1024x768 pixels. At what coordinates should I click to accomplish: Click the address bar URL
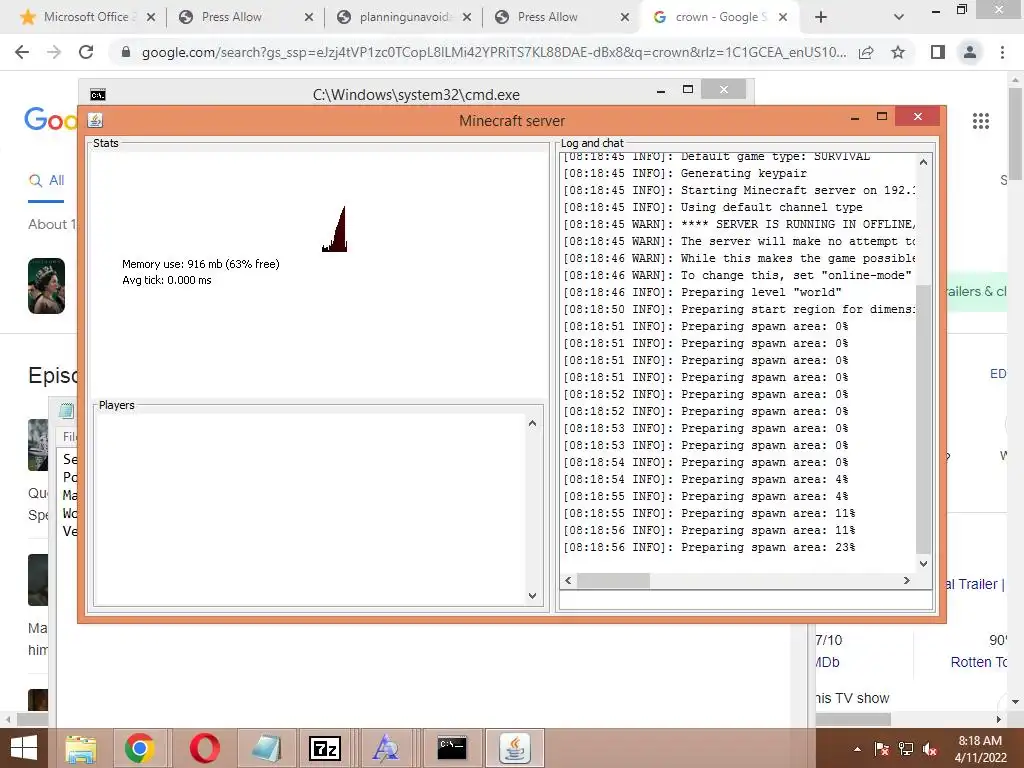tap(494, 52)
